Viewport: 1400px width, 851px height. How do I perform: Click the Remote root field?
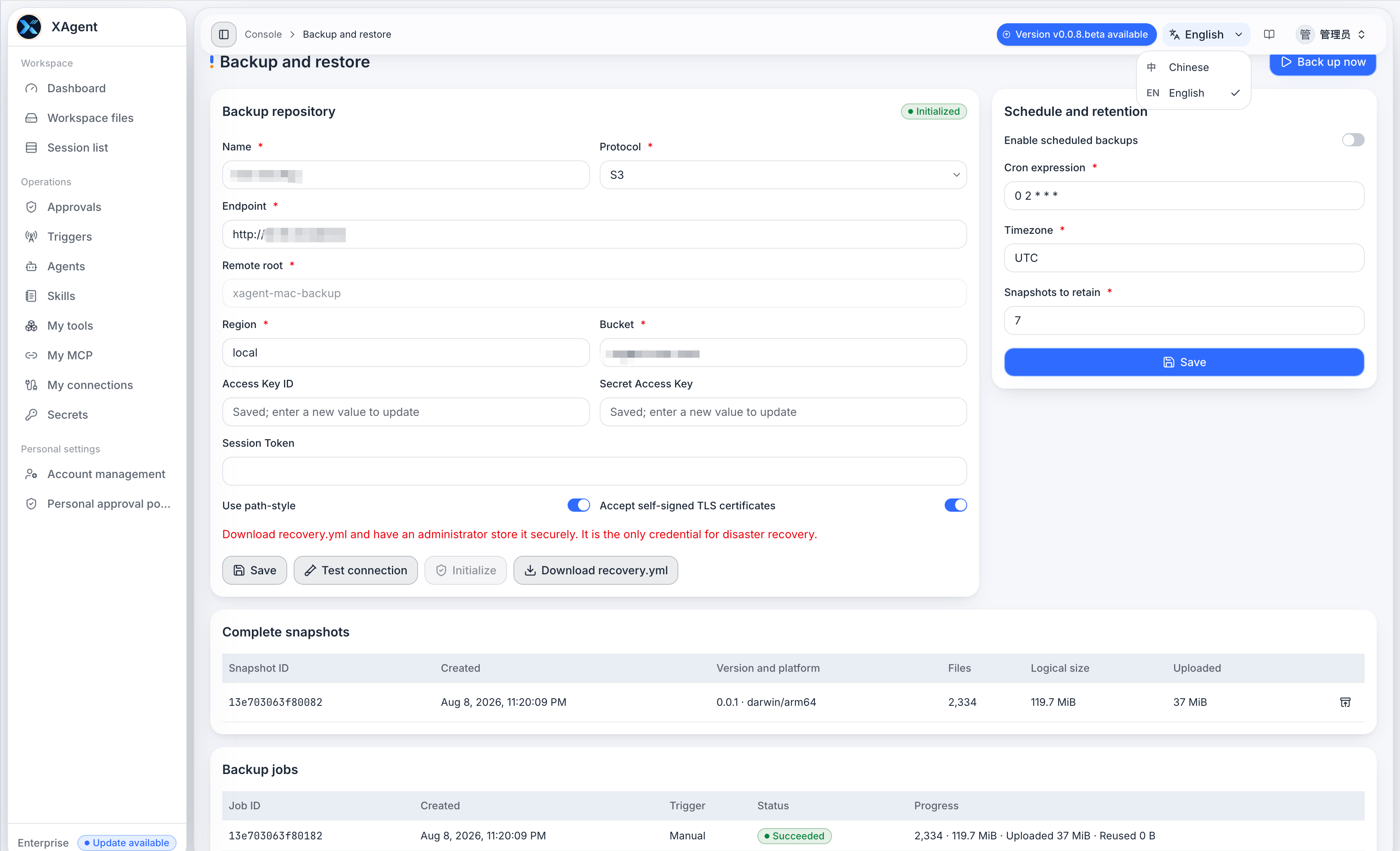click(594, 293)
